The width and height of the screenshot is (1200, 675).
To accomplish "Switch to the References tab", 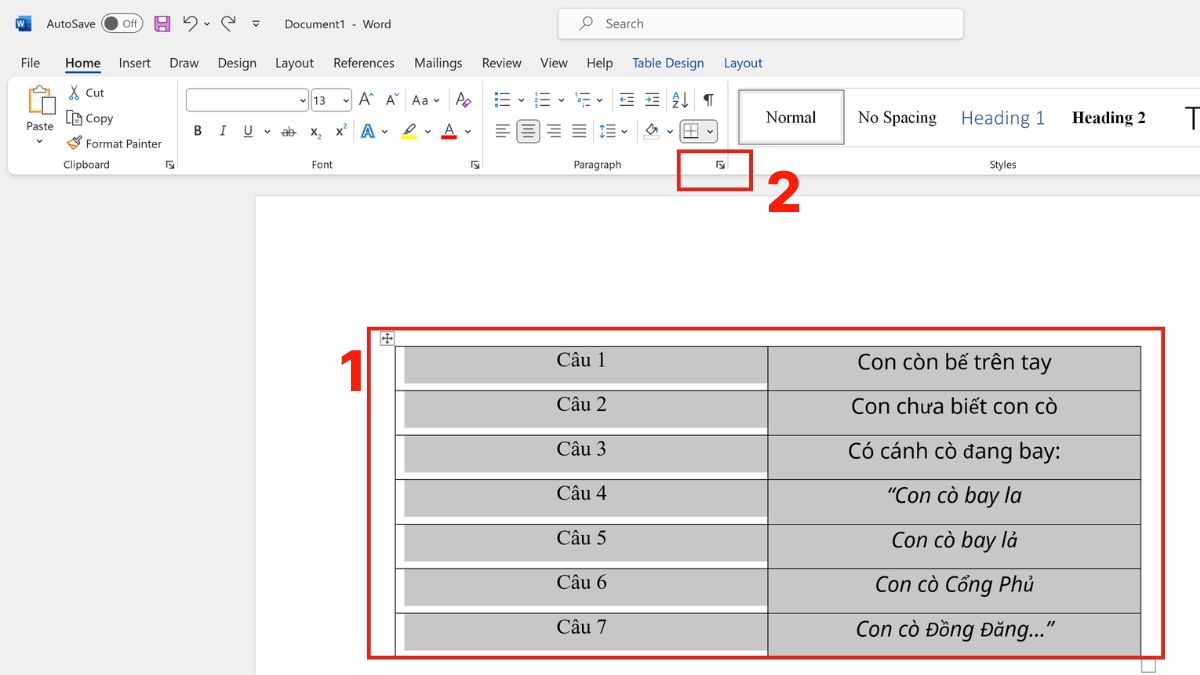I will (x=364, y=63).
